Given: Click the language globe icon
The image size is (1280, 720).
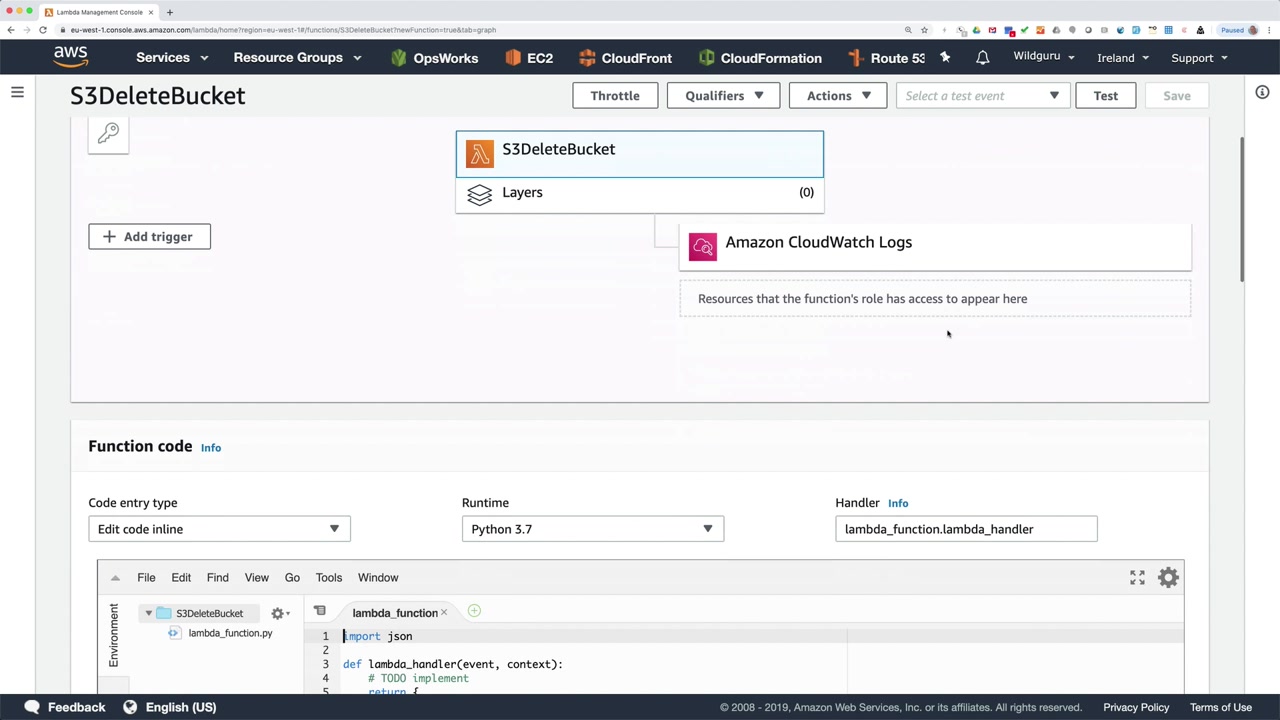Looking at the screenshot, I should coord(130,707).
